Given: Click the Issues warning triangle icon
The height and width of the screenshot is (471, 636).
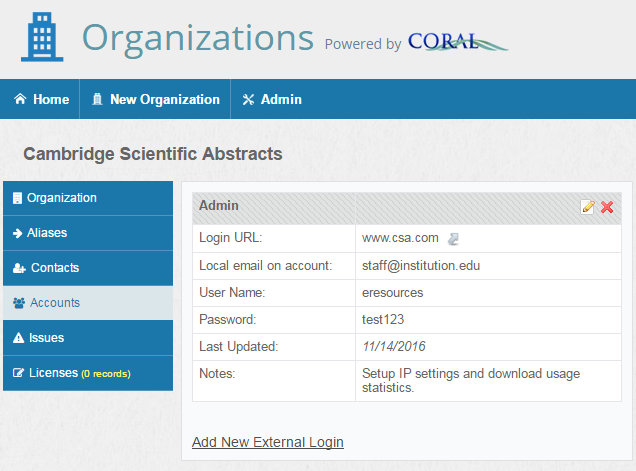Looking at the screenshot, I should pyautogui.click(x=18, y=338).
